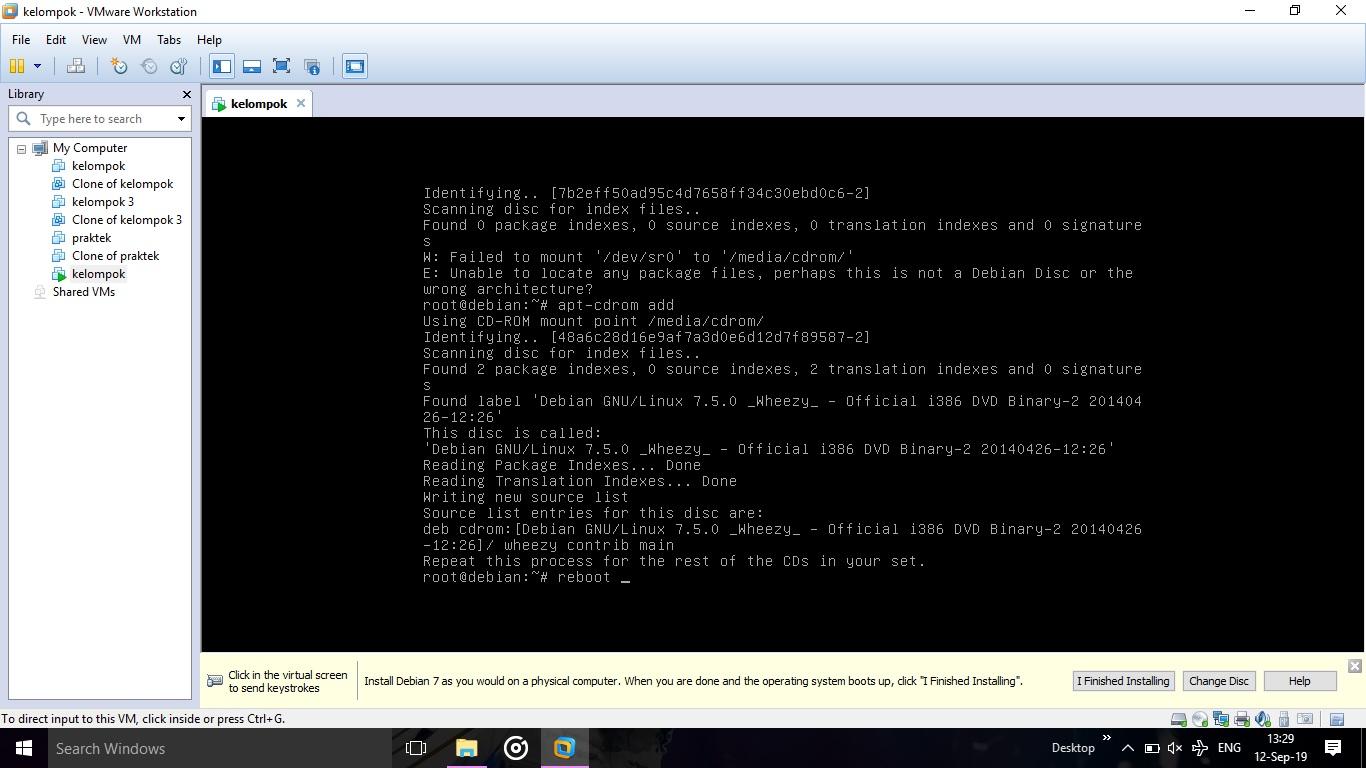This screenshot has height=768, width=1366.
Task: Click the battery tray icon
Action: tap(1151, 748)
